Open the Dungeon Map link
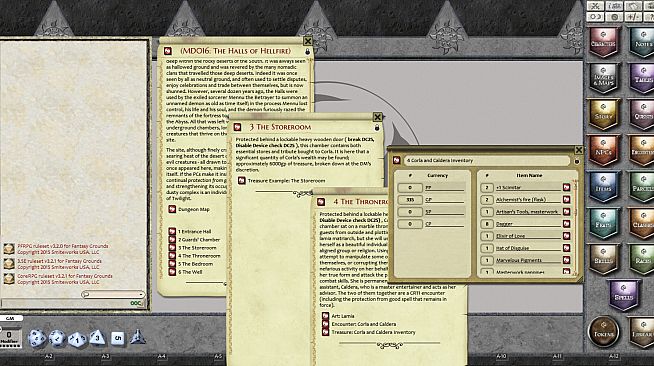This screenshot has width=654, height=366. point(194,210)
